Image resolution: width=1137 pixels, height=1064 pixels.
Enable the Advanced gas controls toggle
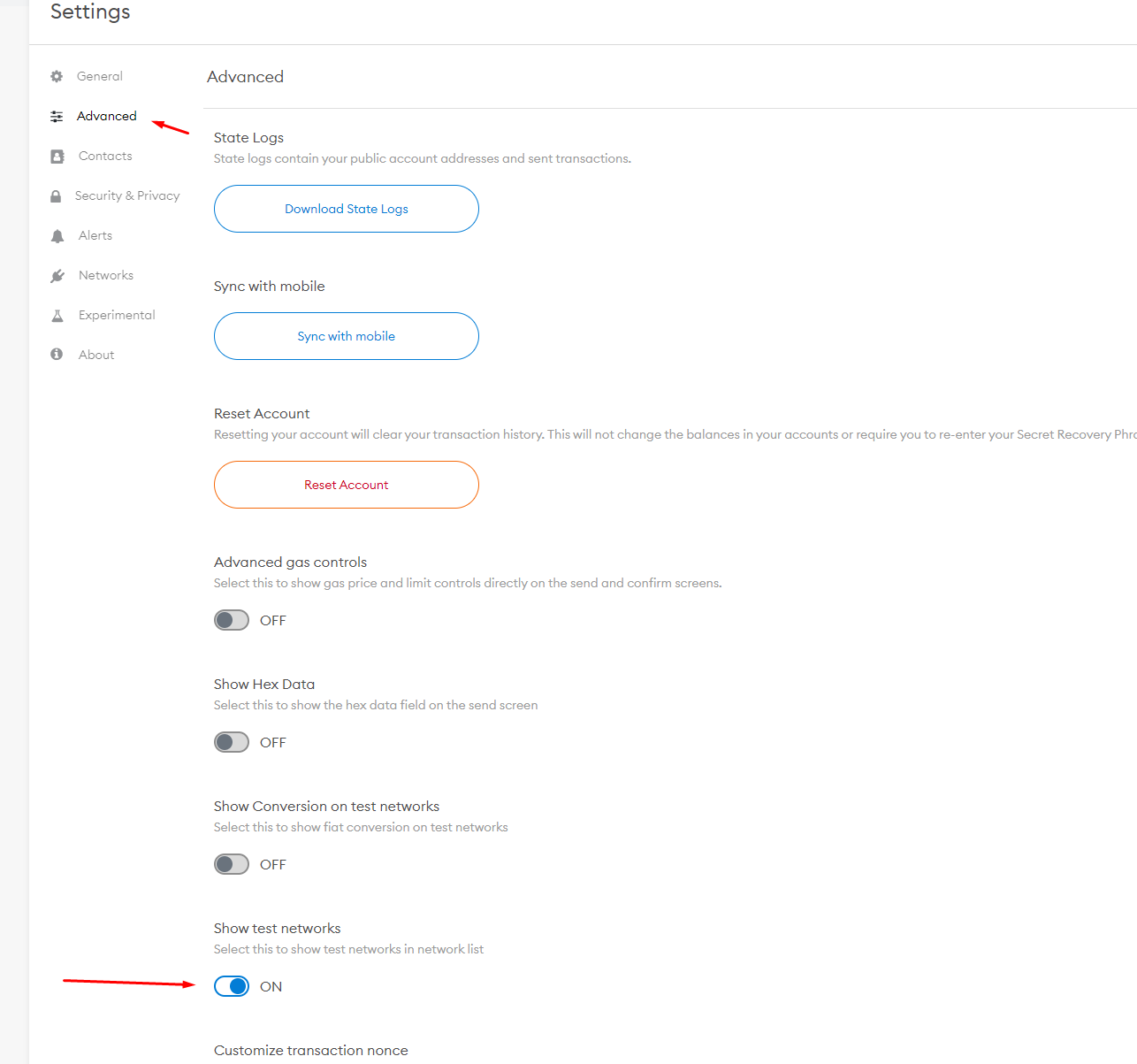(232, 620)
